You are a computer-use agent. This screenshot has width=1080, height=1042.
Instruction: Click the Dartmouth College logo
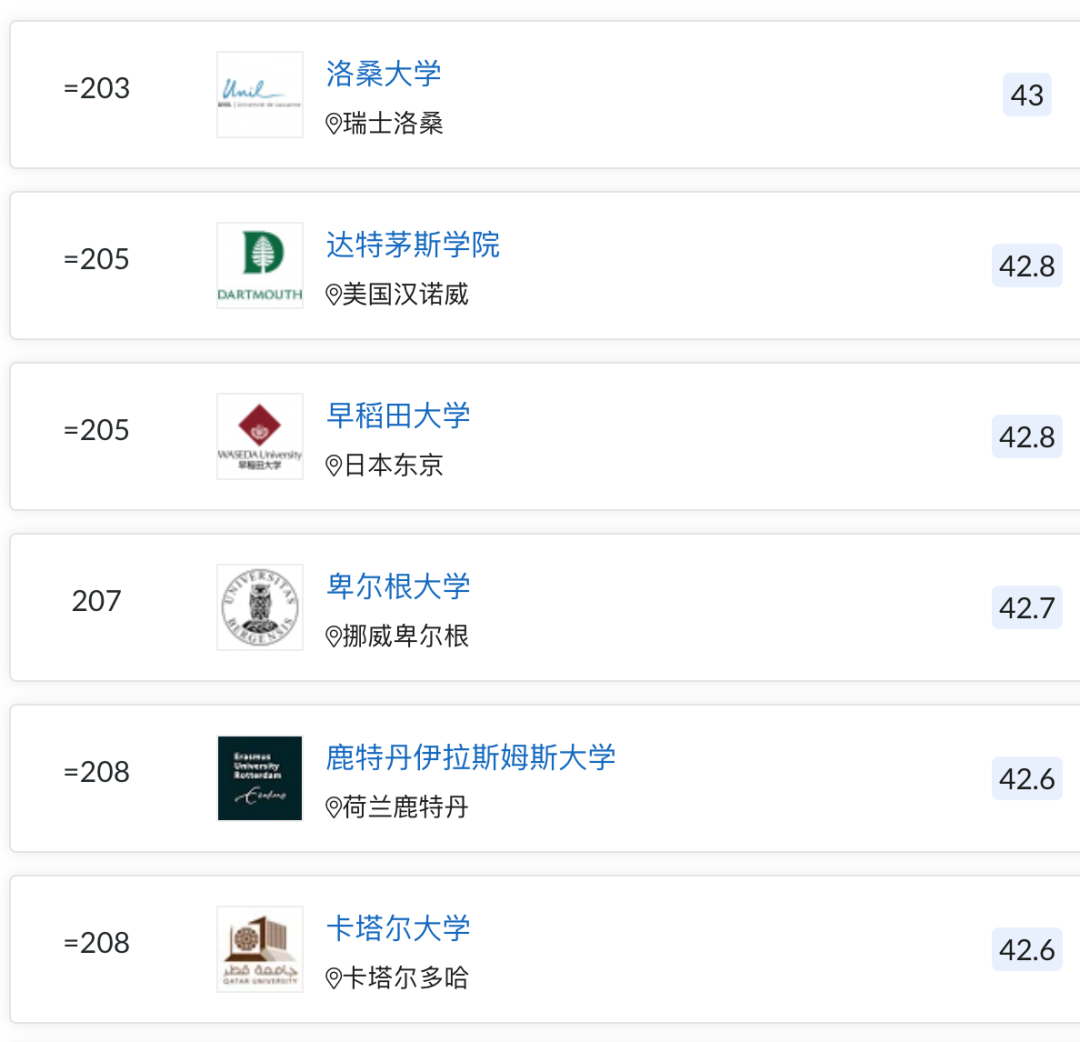click(260, 265)
